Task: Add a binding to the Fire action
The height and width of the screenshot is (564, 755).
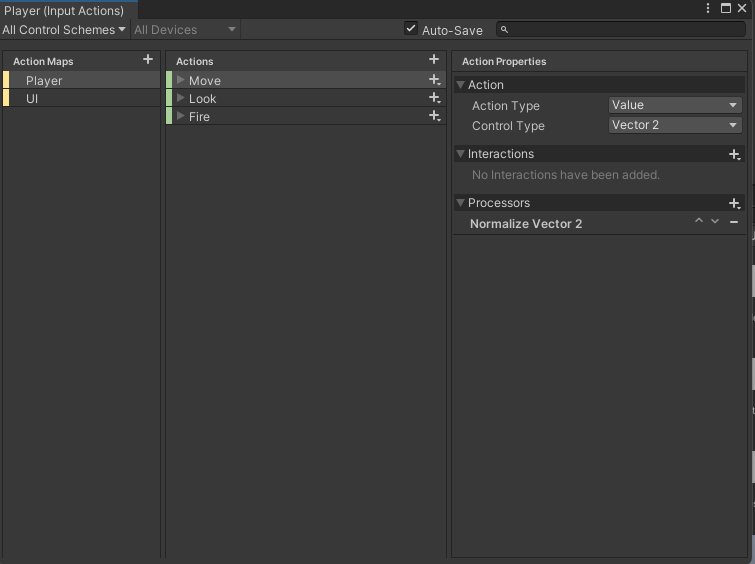Action: click(x=435, y=116)
